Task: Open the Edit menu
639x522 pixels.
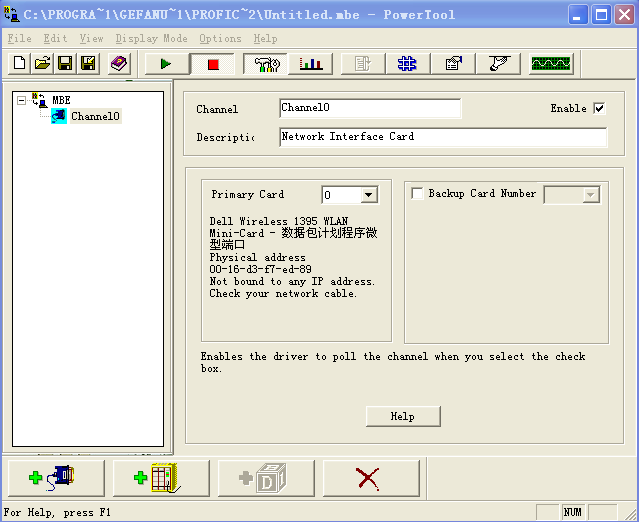Action: pos(55,39)
